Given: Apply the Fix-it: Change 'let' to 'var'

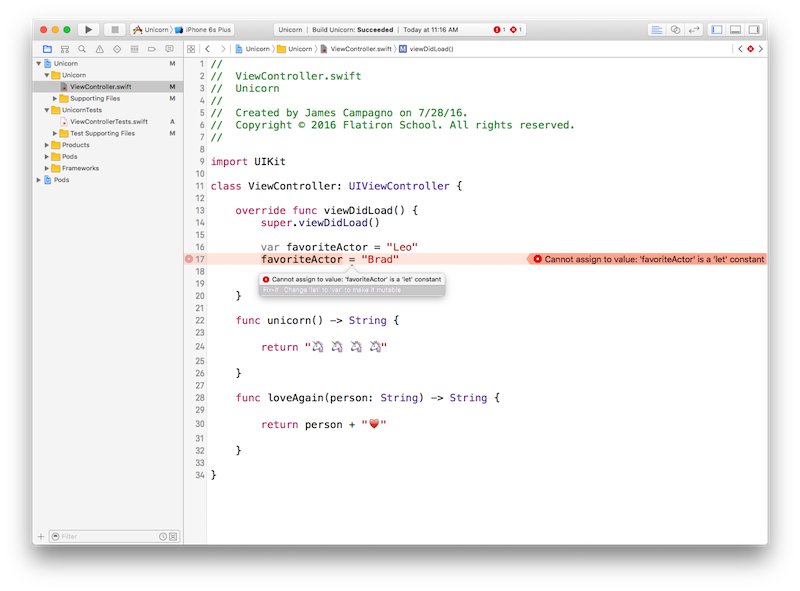Looking at the screenshot, I should coord(352,290).
